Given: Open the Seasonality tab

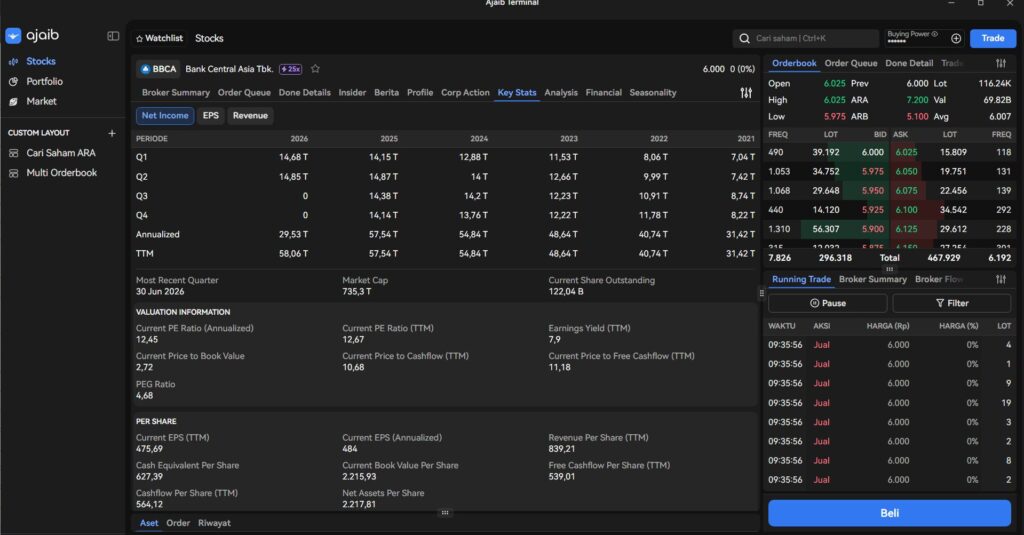Looking at the screenshot, I should (653, 93).
